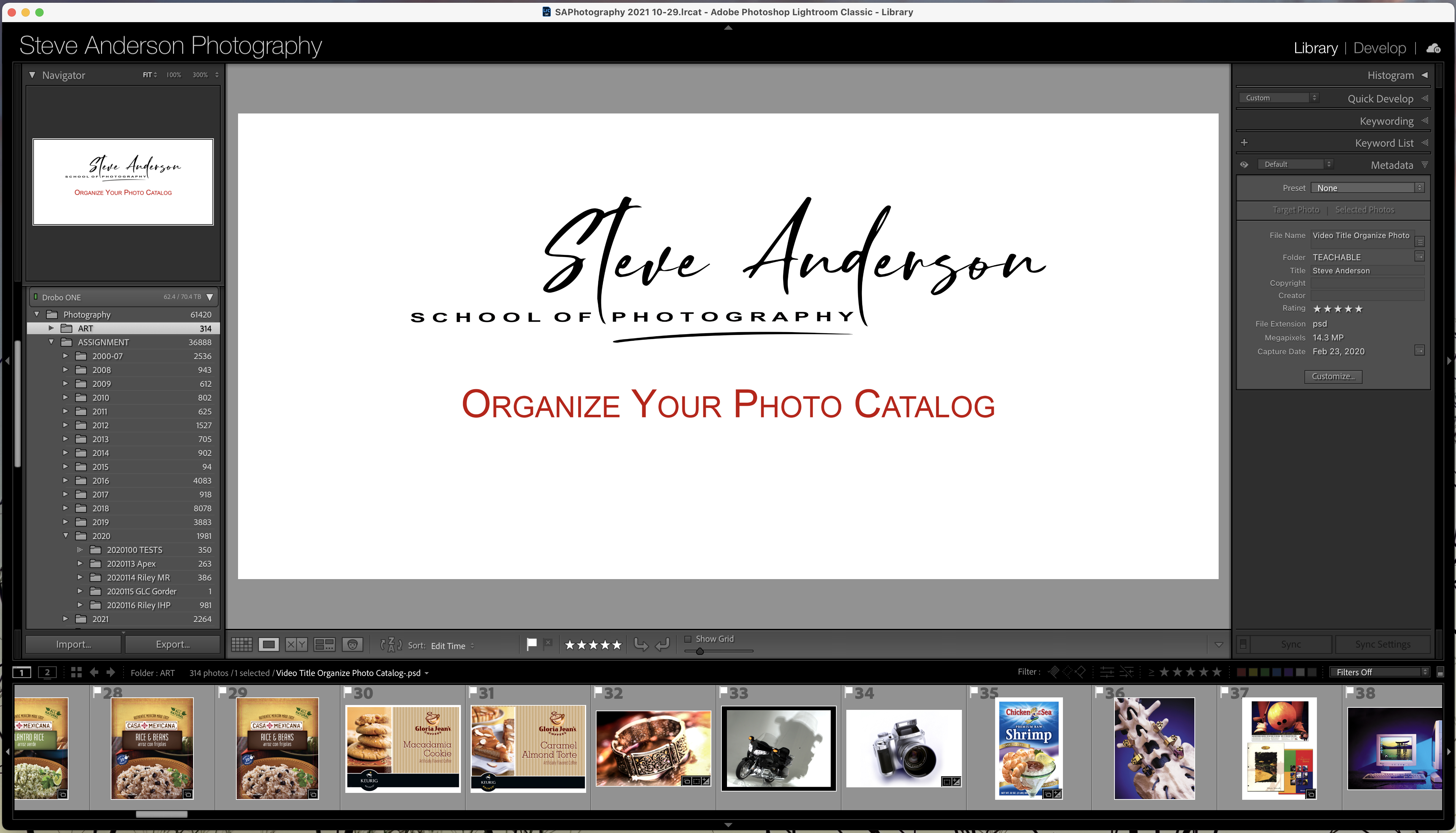Set Navigator zoom to 100%
1456x833 pixels.
pyautogui.click(x=173, y=75)
